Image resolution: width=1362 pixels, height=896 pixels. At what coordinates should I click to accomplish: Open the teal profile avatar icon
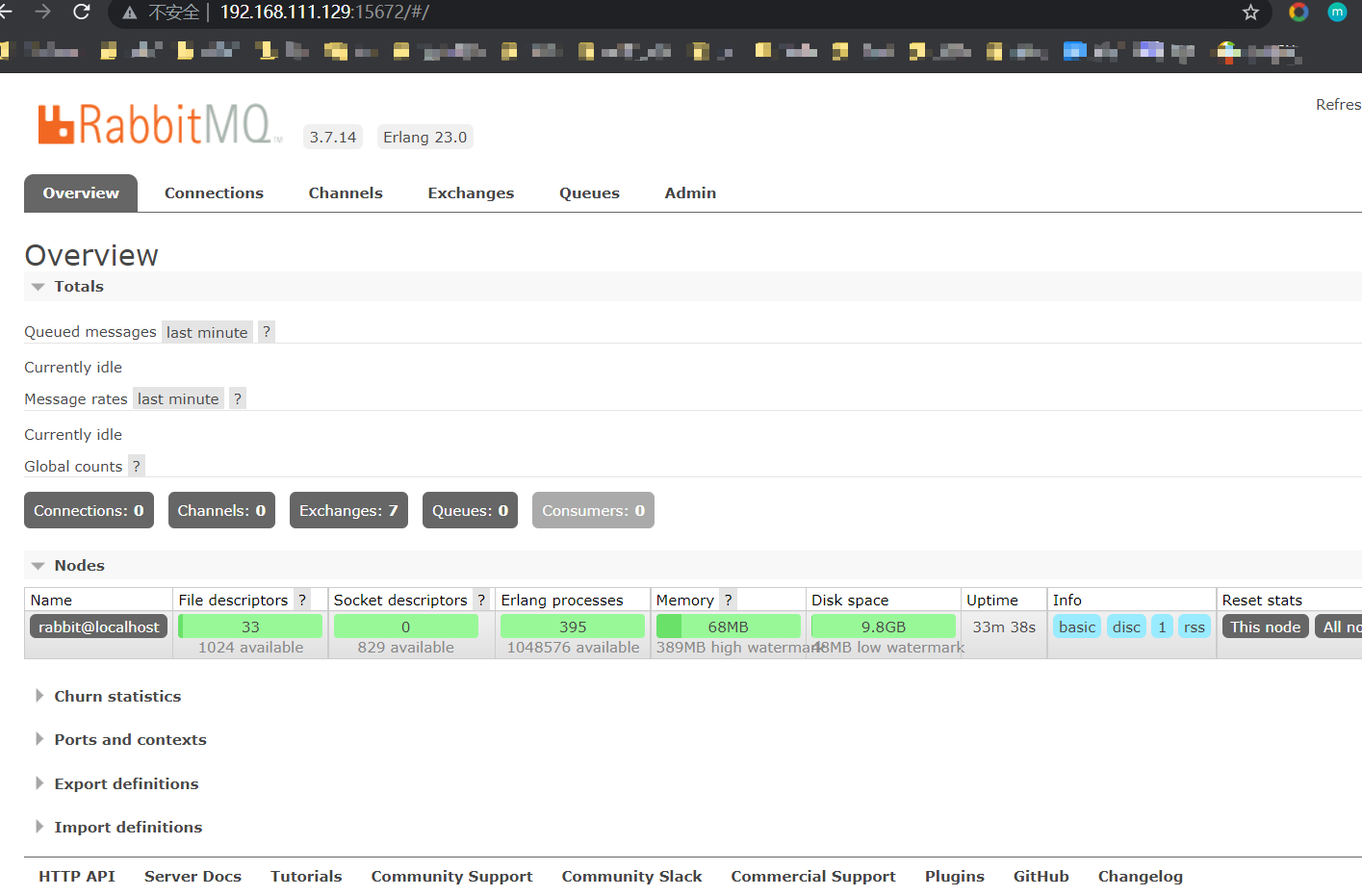click(x=1337, y=12)
